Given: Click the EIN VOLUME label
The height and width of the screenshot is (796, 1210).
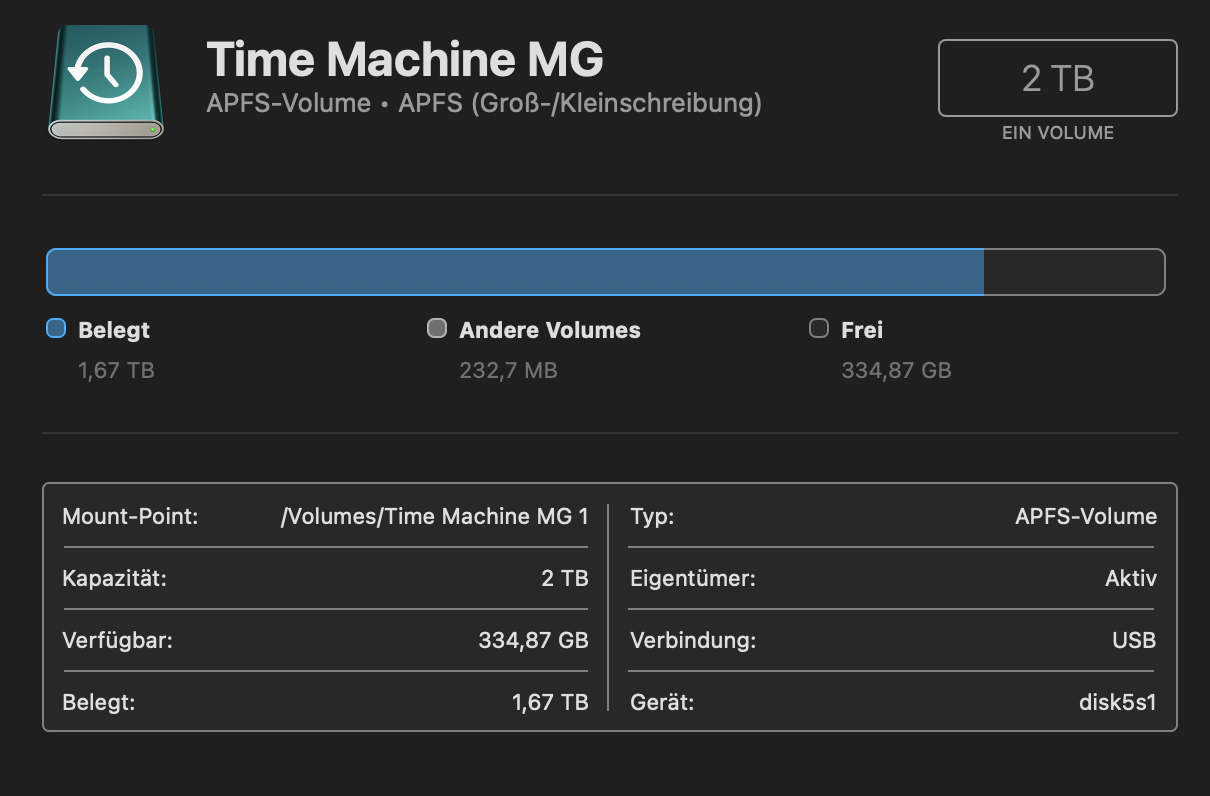Looking at the screenshot, I should 1057,133.
